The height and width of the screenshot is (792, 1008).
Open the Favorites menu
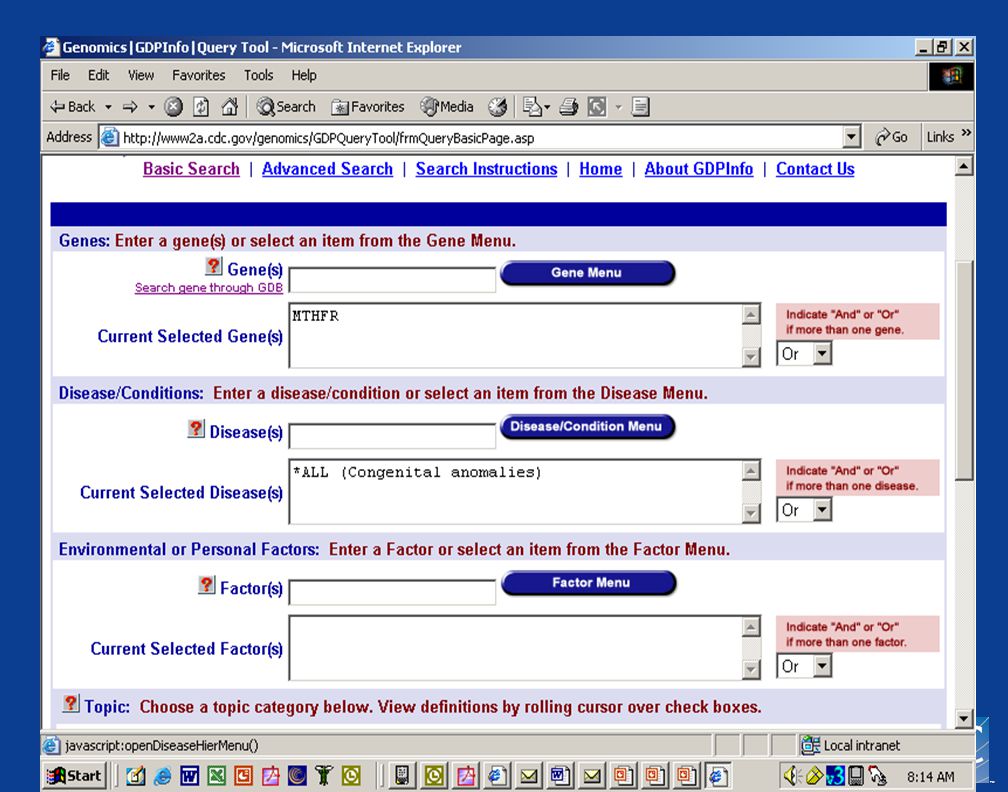pyautogui.click(x=199, y=75)
